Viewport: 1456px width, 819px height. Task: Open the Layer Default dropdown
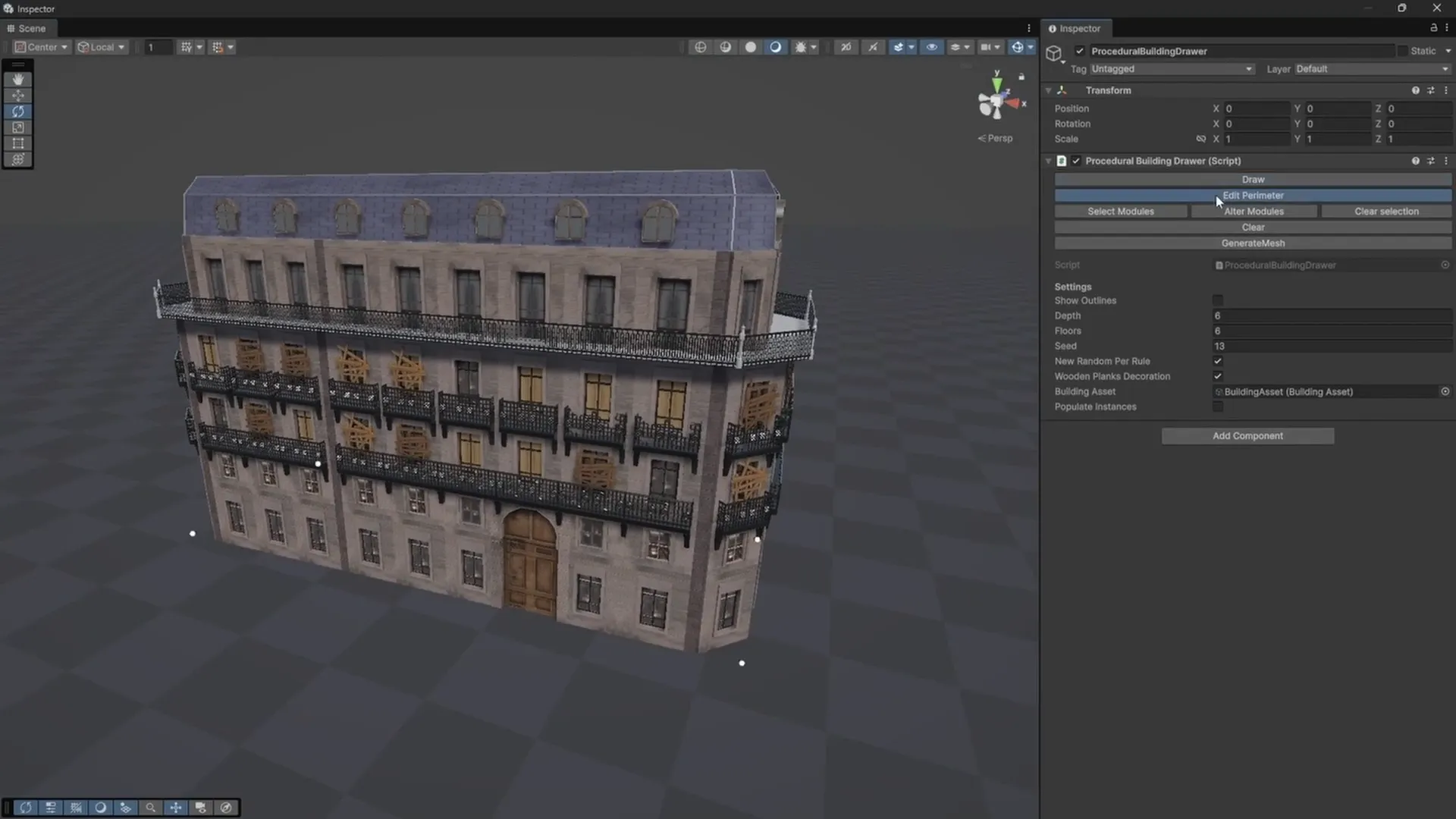point(1372,69)
